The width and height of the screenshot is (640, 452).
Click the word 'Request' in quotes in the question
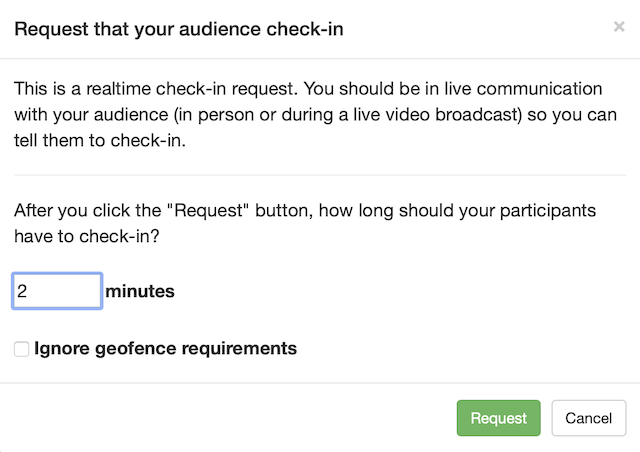click(x=208, y=211)
